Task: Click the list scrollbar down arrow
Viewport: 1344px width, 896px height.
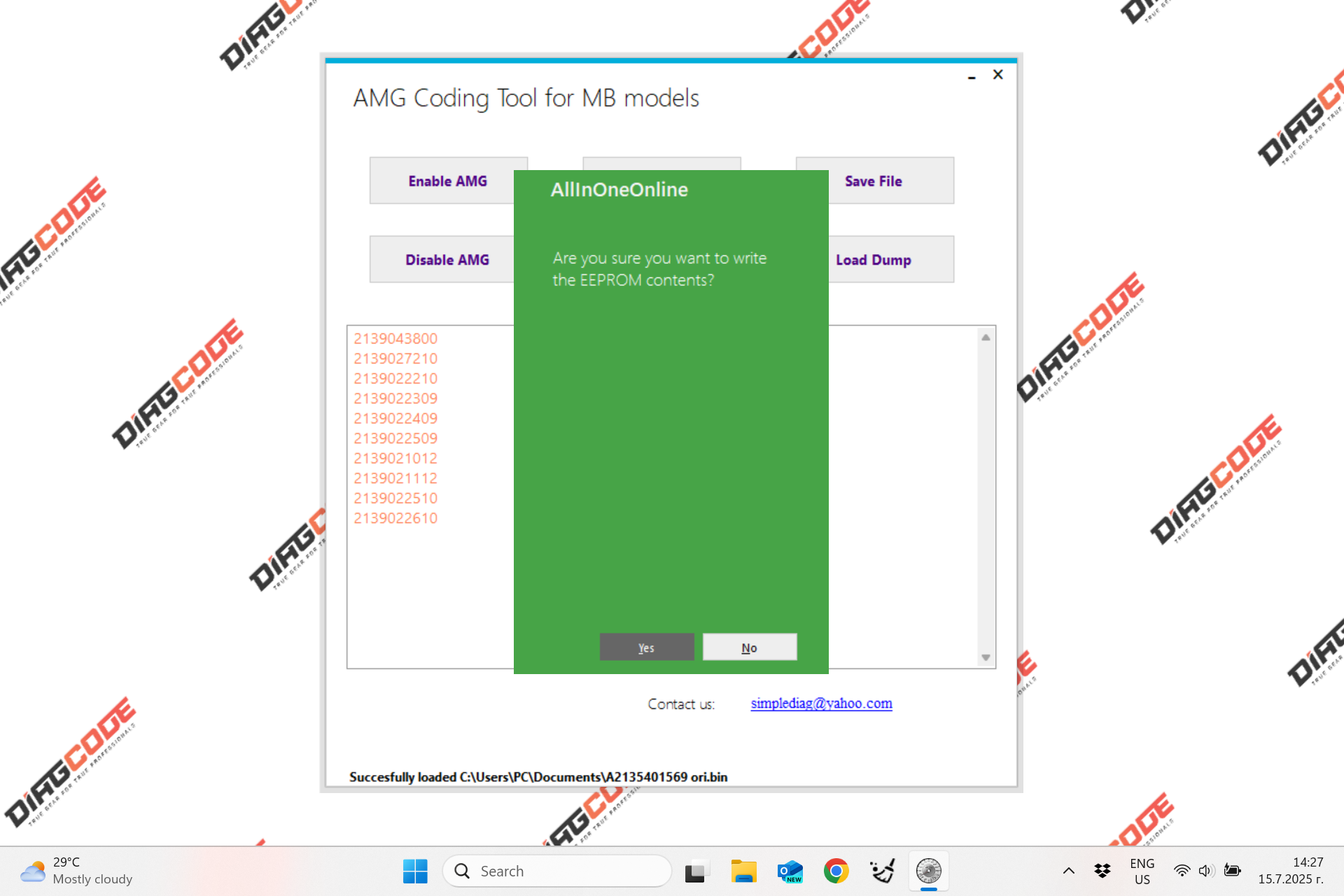Action: (x=986, y=657)
